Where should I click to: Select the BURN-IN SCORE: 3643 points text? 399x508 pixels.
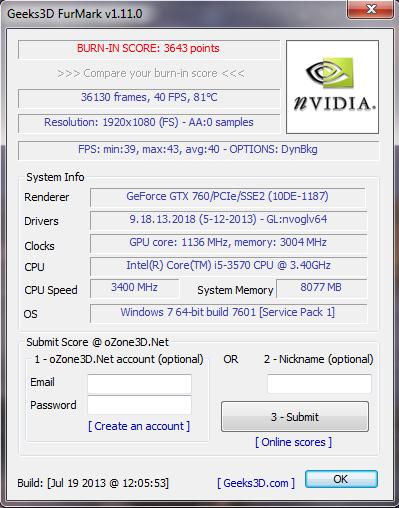[x=148, y=48]
